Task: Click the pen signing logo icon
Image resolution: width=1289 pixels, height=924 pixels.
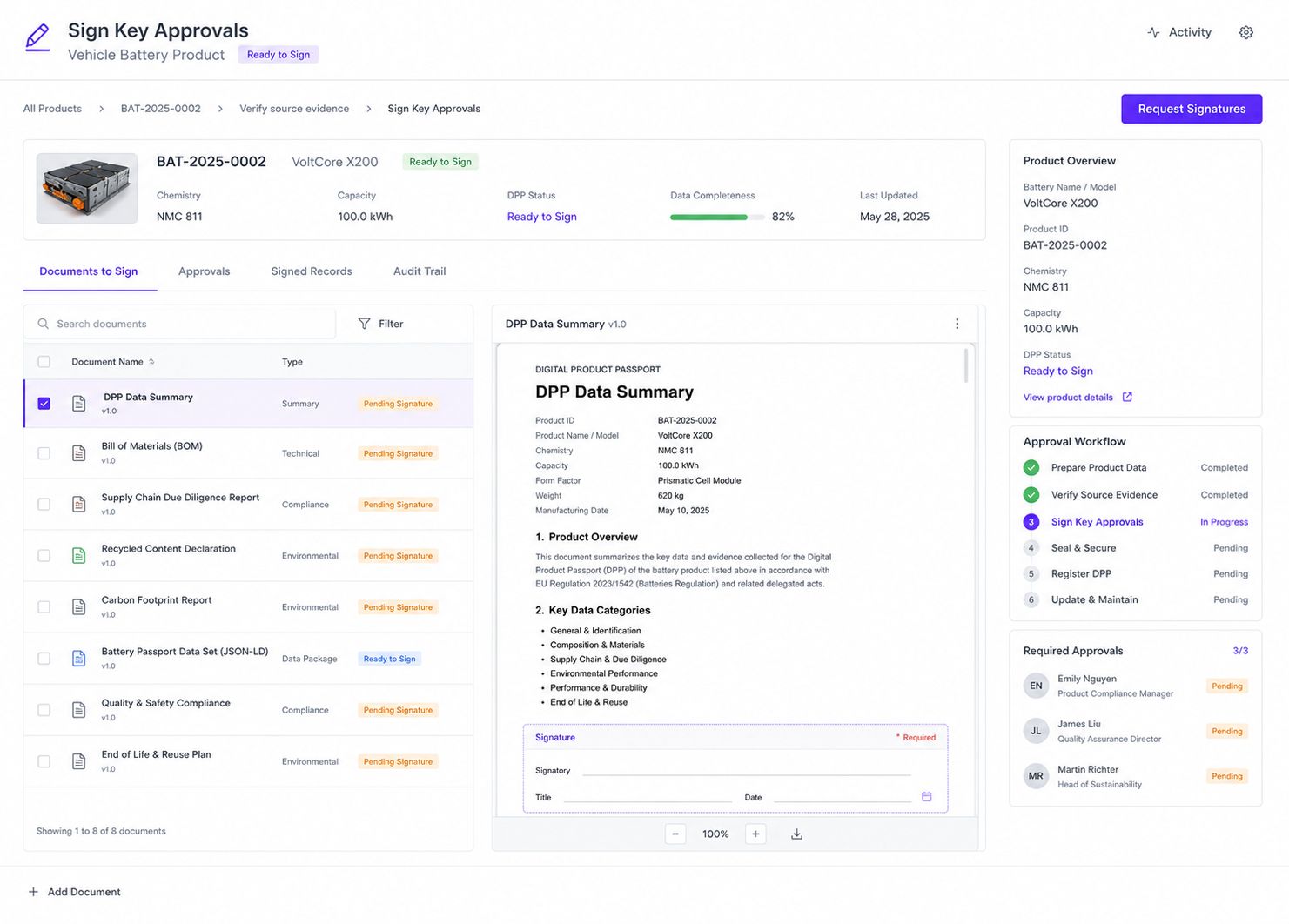Action: click(37, 37)
